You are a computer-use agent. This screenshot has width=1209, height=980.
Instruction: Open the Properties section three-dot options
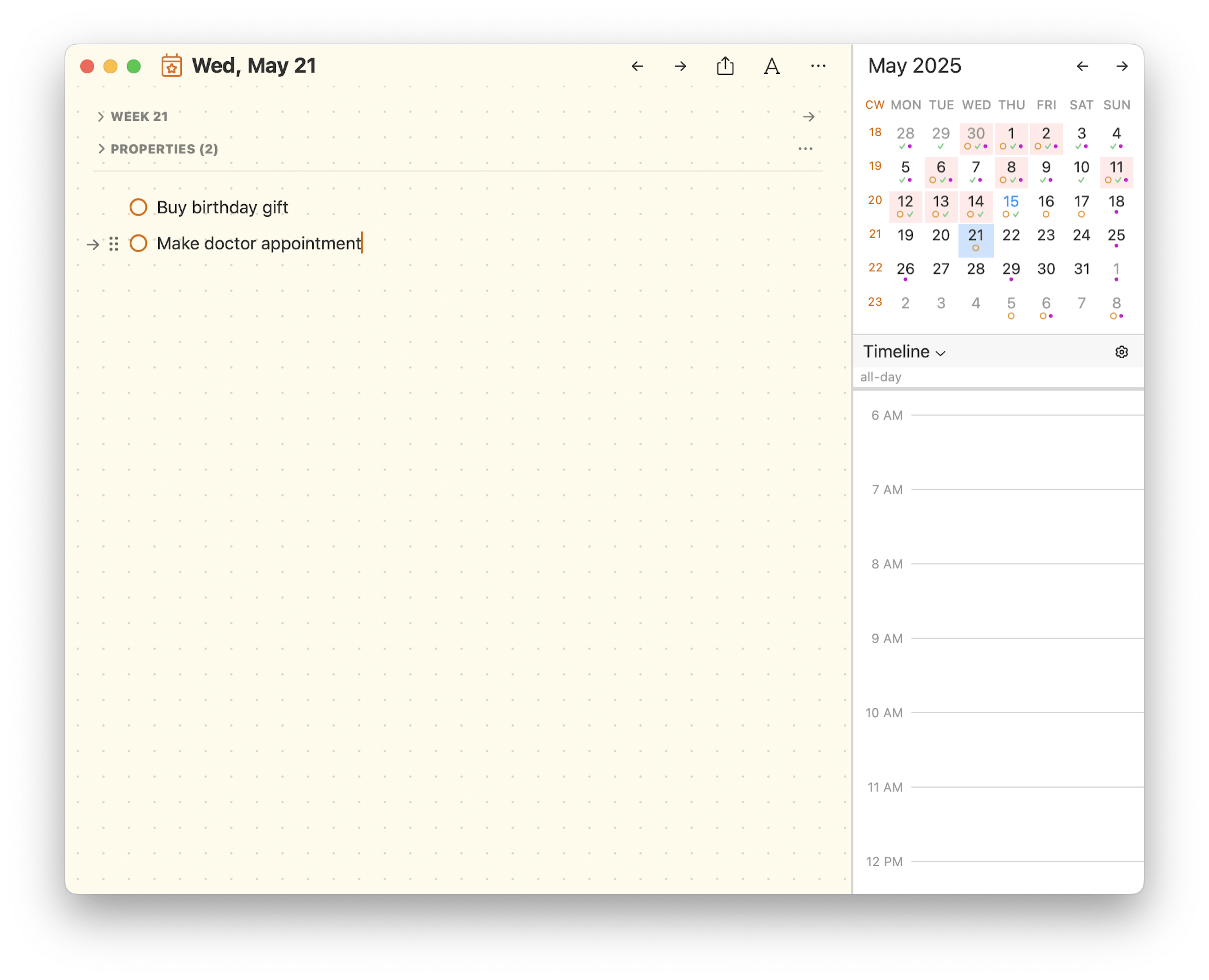tap(805, 149)
